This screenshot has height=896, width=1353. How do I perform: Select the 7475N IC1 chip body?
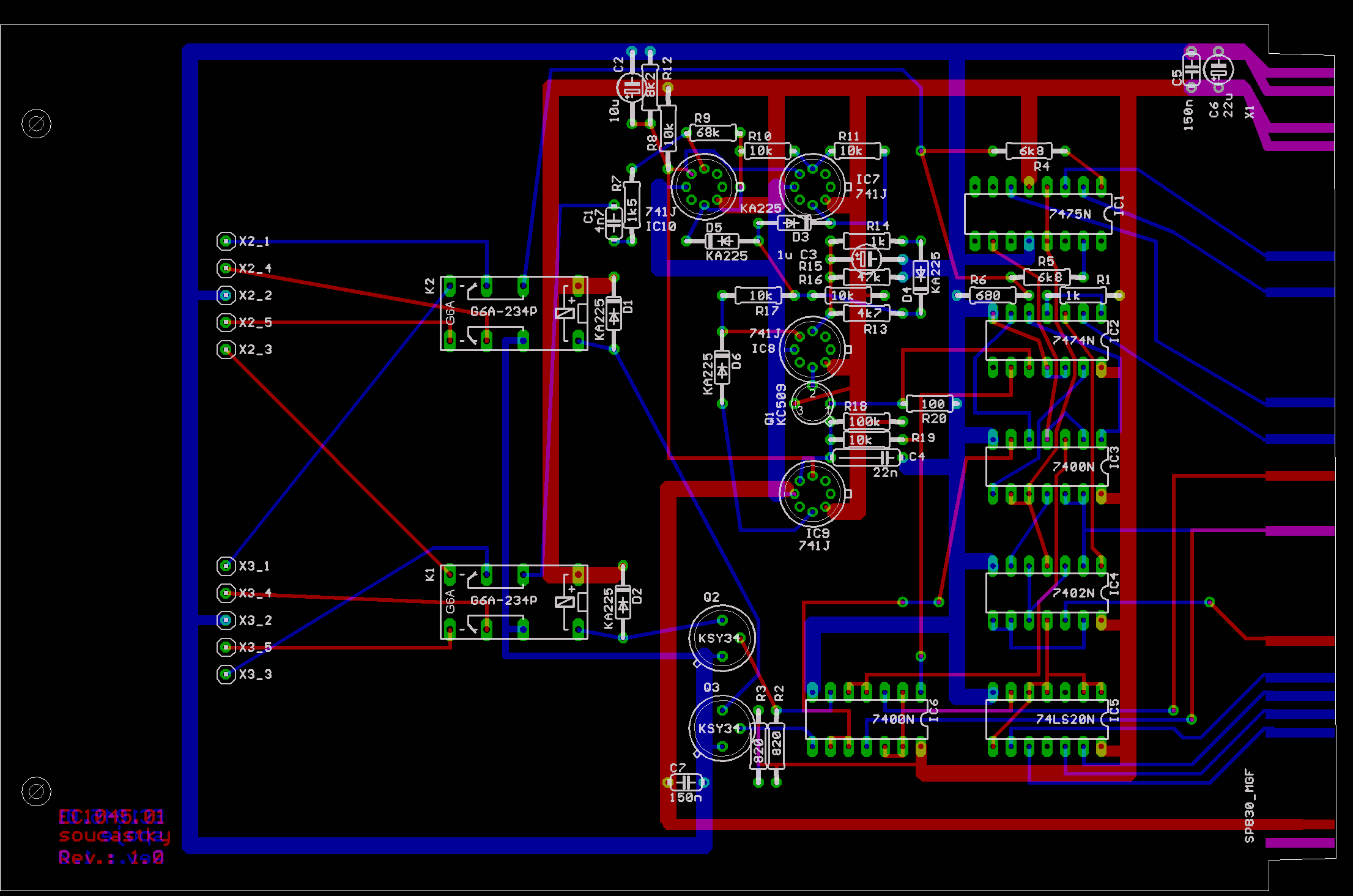tap(1037, 214)
